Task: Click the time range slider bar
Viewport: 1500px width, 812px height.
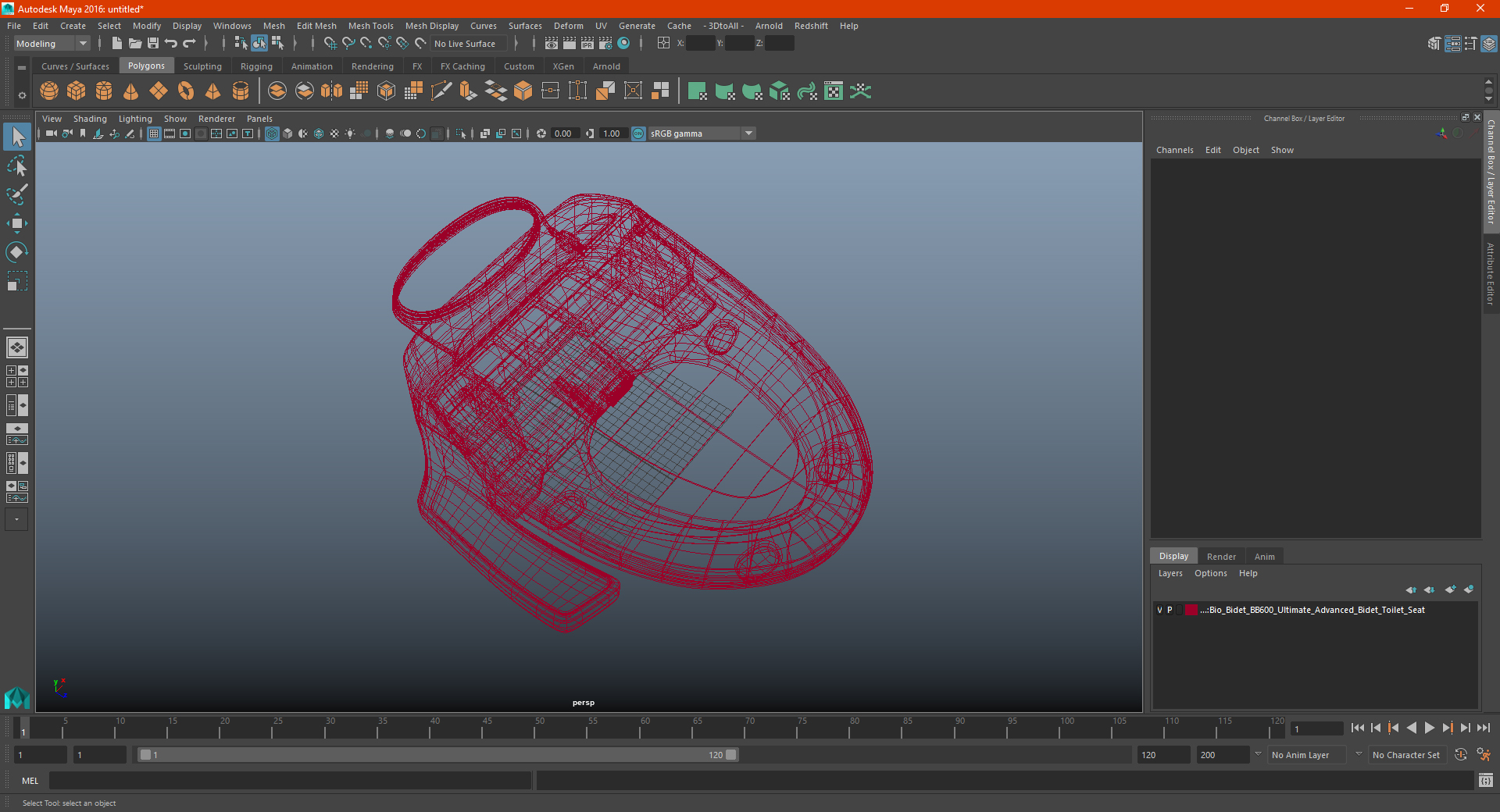Action: 437,755
